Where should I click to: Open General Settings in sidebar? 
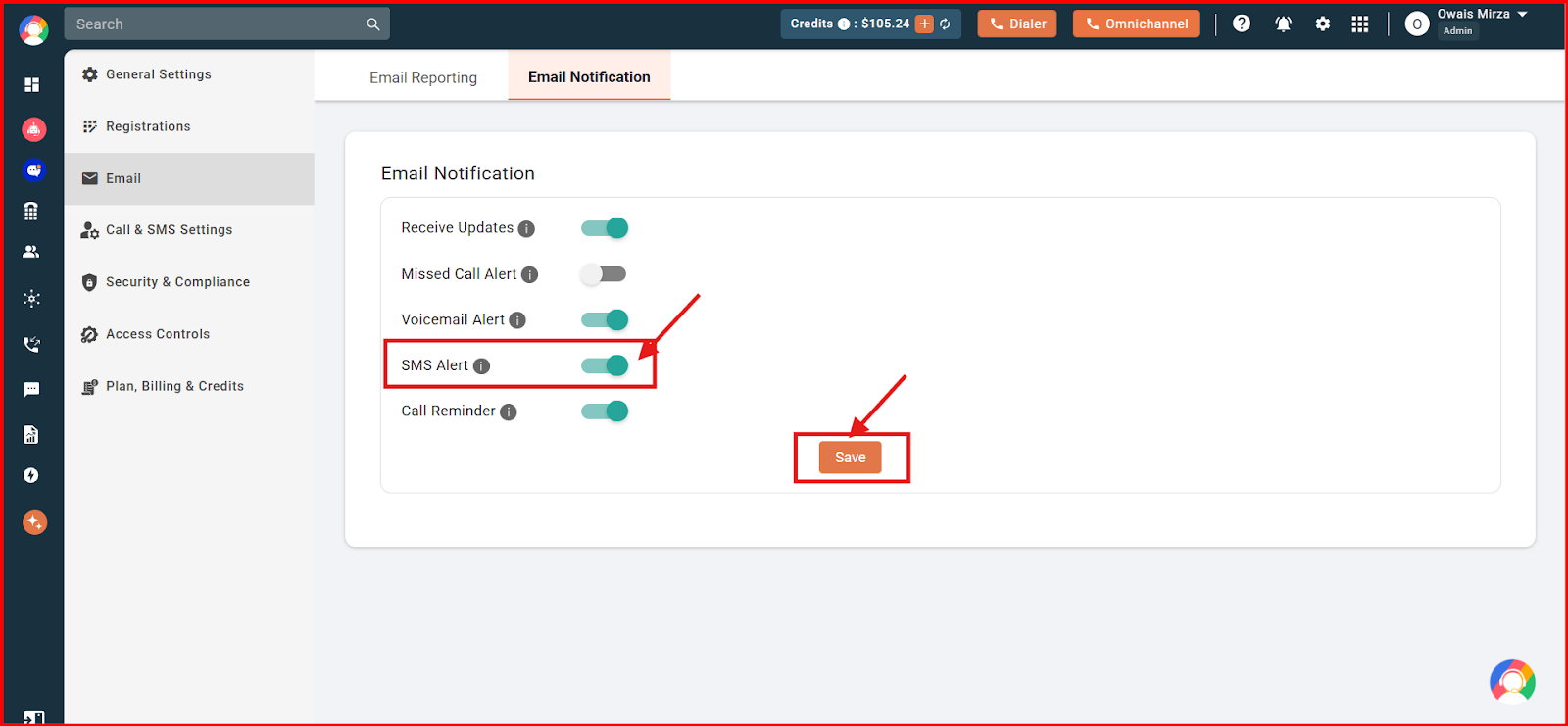189,74
